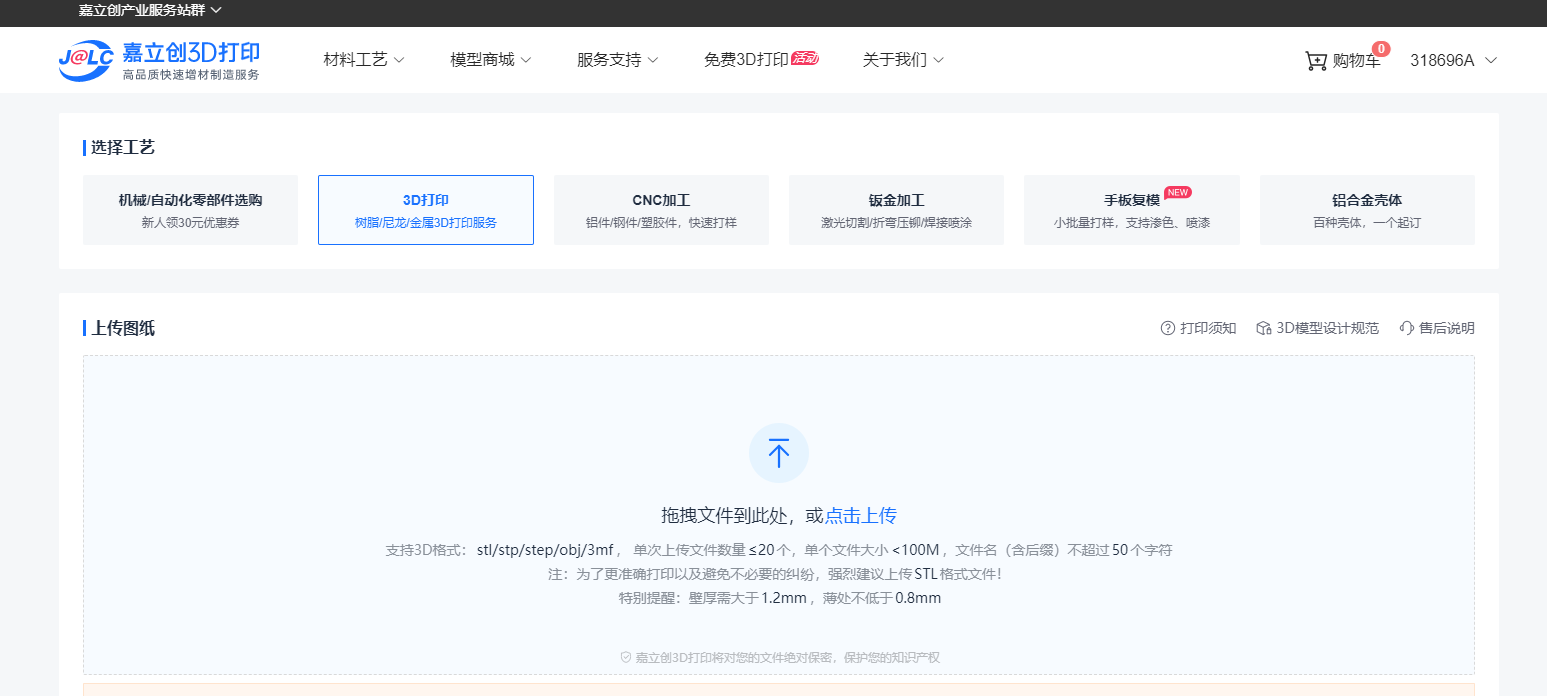Expand the 服务支持 menu chevron
1547x696 pixels.
[653, 60]
